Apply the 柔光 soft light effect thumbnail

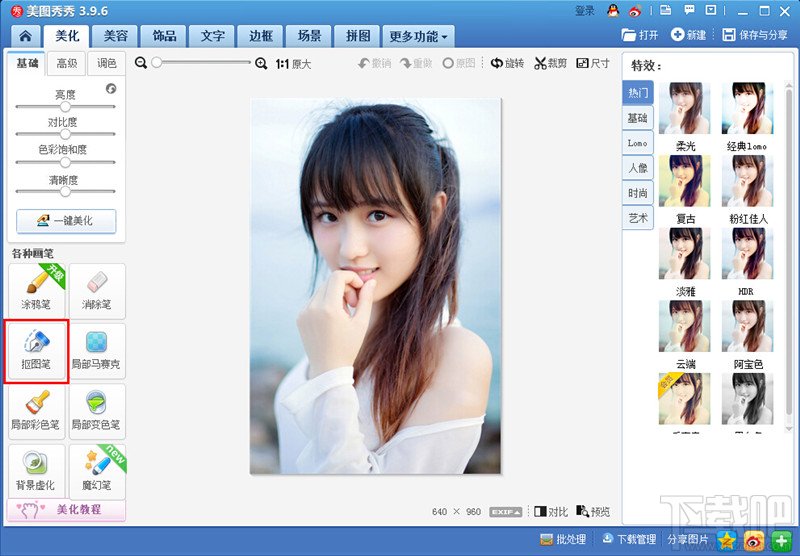[x=684, y=109]
